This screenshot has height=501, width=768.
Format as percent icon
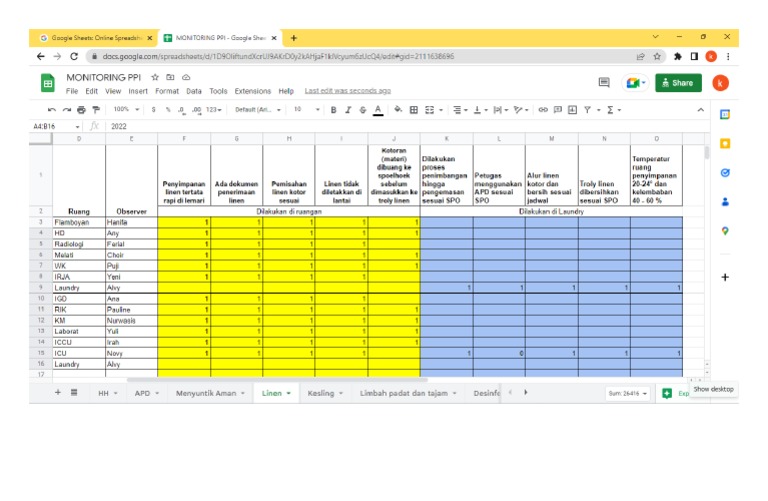[x=168, y=110]
